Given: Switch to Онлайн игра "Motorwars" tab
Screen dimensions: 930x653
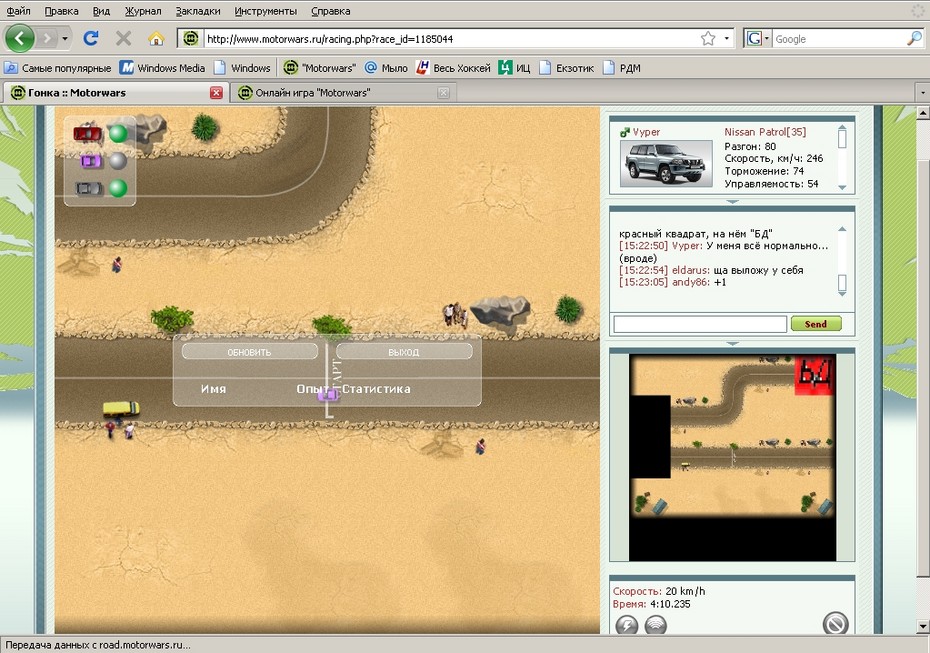Looking at the screenshot, I should pyautogui.click(x=342, y=93).
